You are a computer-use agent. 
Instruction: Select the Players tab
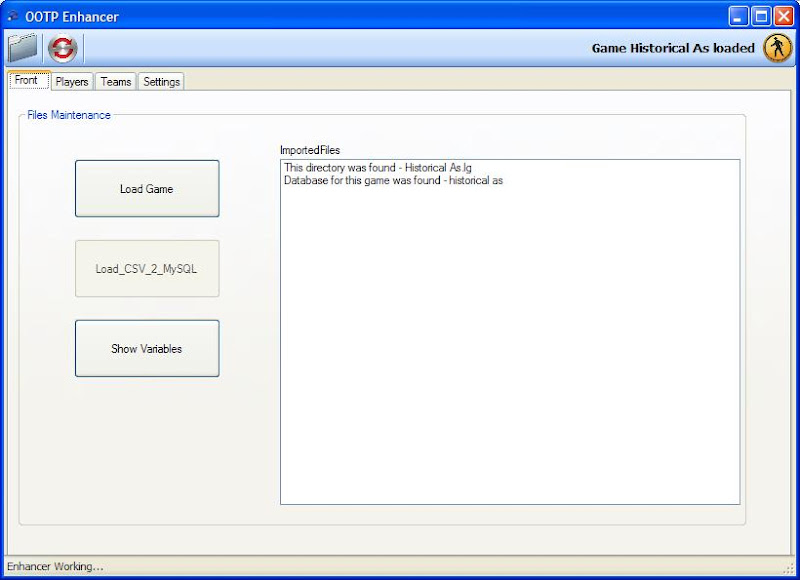(71, 81)
